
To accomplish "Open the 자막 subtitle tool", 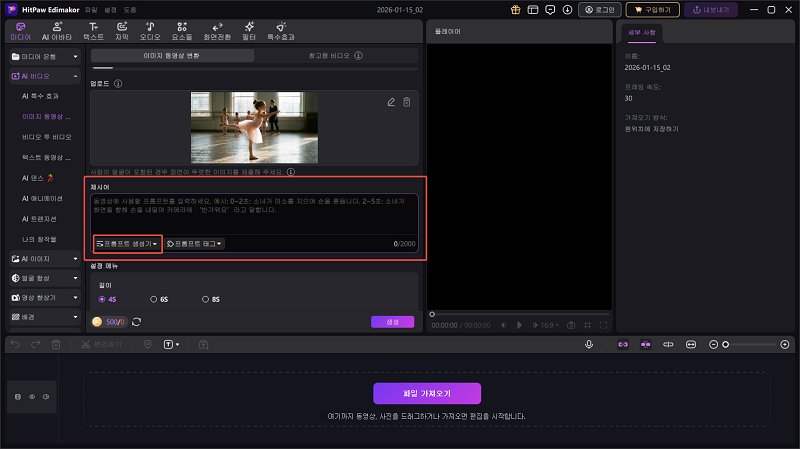I will [121, 31].
